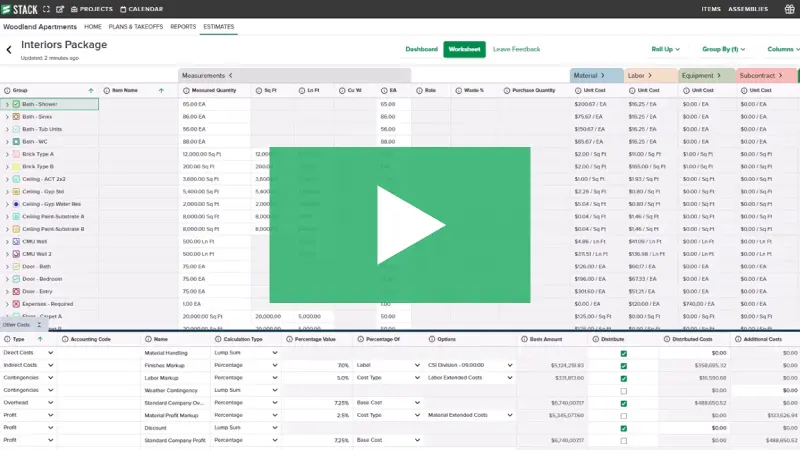Click the Leave Feedback link
The width and height of the screenshot is (800, 450).
coord(516,49)
